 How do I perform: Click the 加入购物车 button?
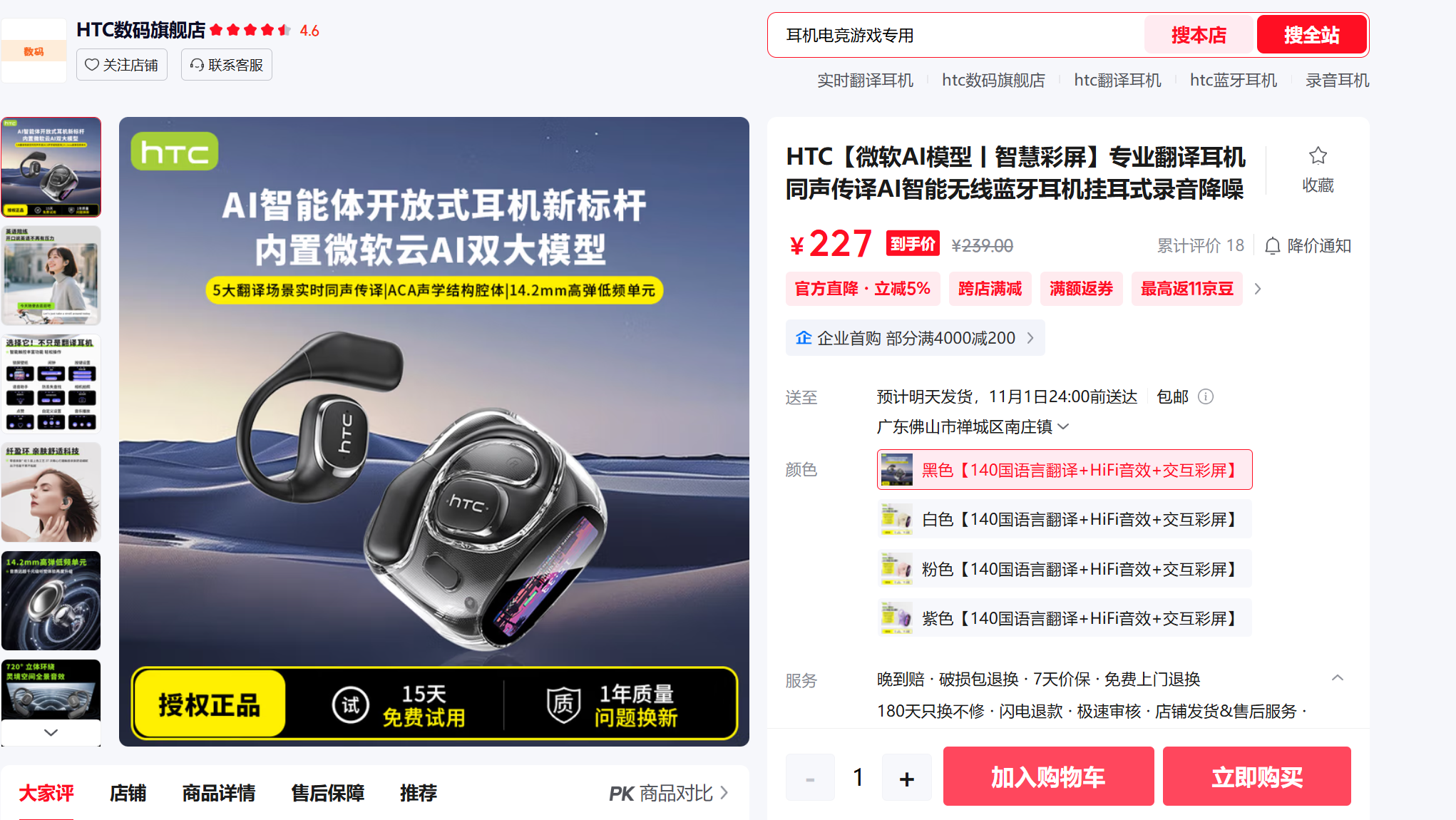(x=1048, y=777)
